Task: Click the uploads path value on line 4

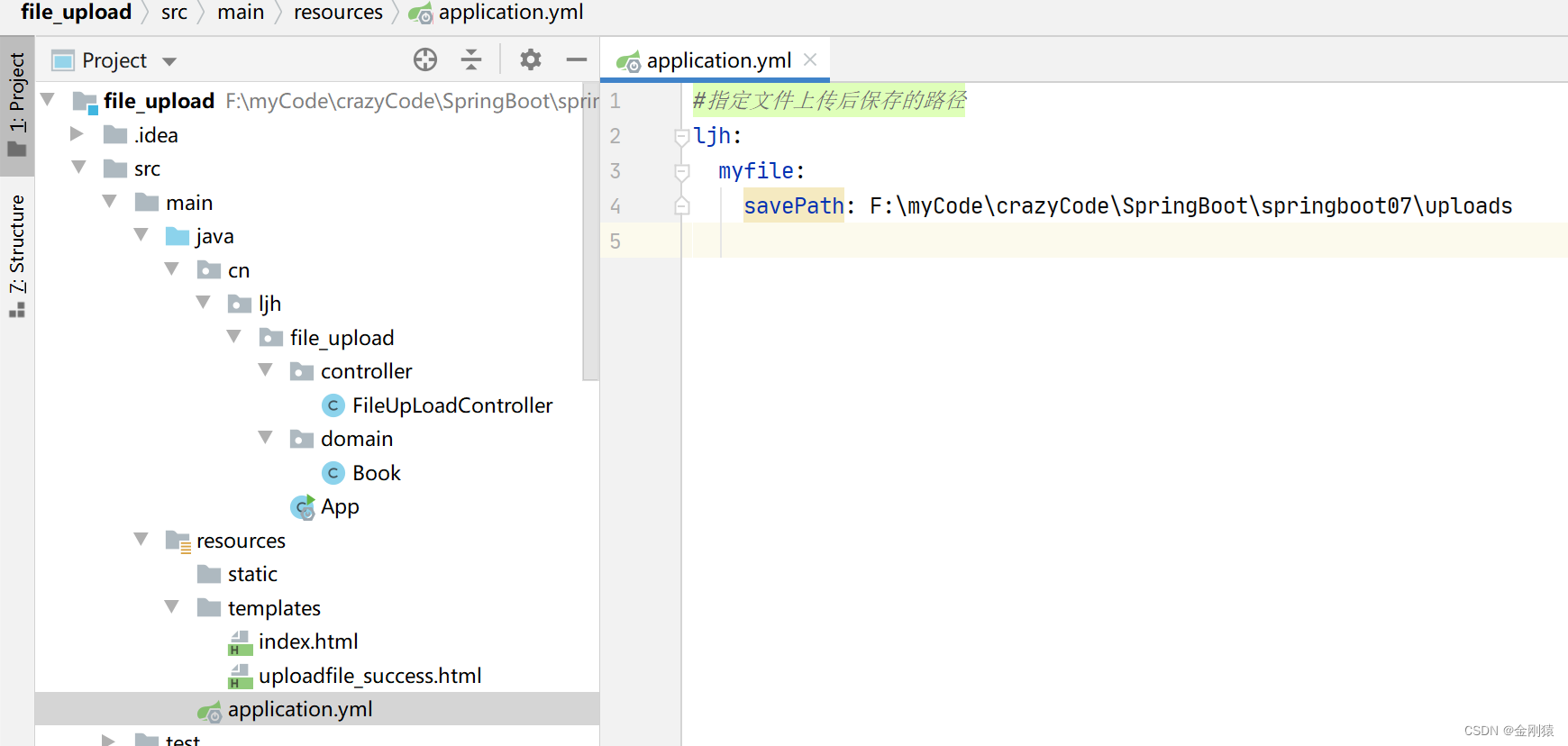Action: pyautogui.click(x=1190, y=206)
